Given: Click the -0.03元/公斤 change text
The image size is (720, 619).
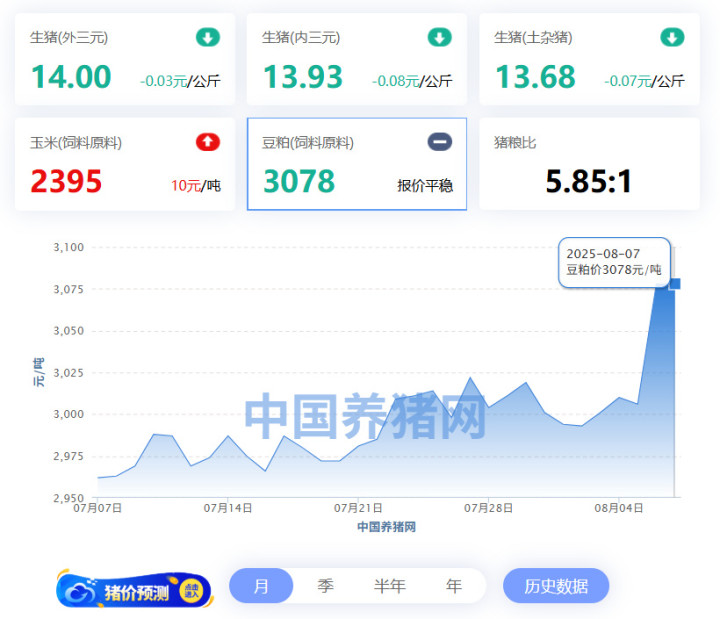Looking at the screenshot, I should [x=180, y=81].
